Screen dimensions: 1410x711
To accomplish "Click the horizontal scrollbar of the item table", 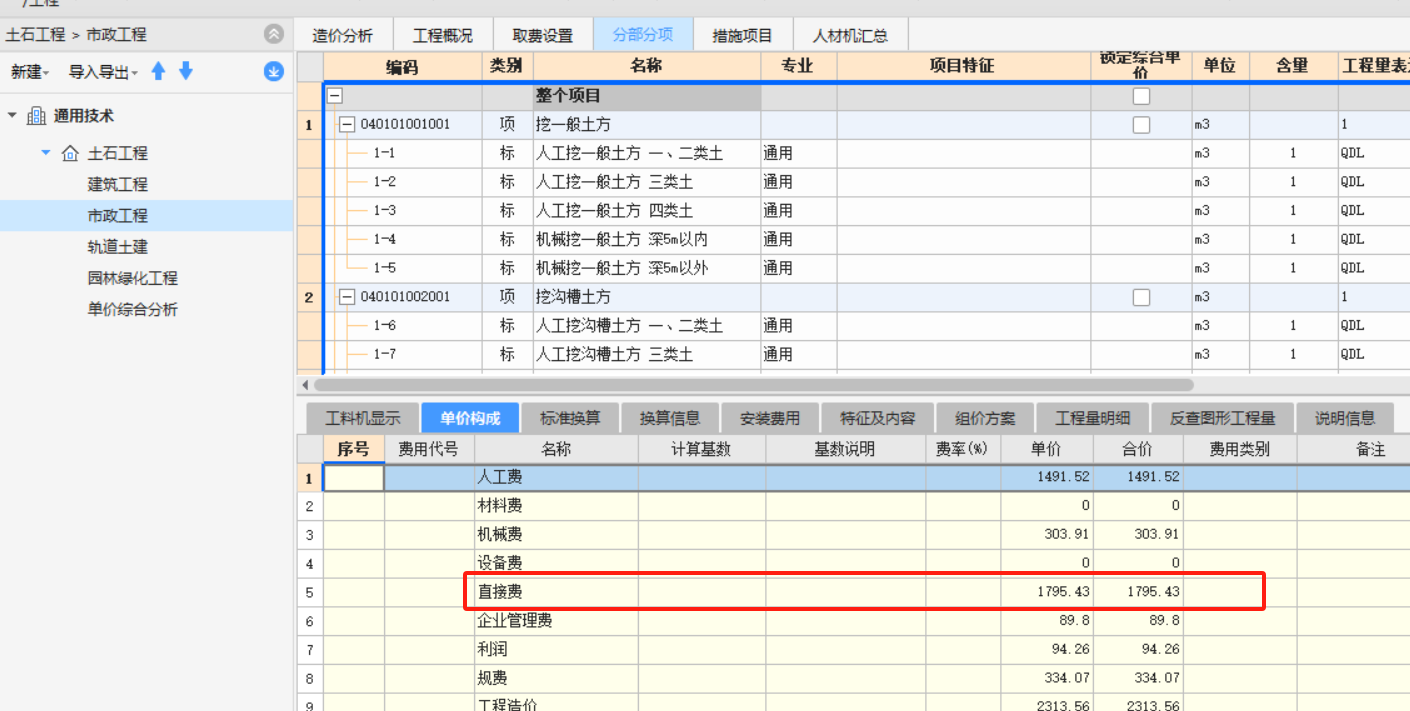I will tap(753, 384).
